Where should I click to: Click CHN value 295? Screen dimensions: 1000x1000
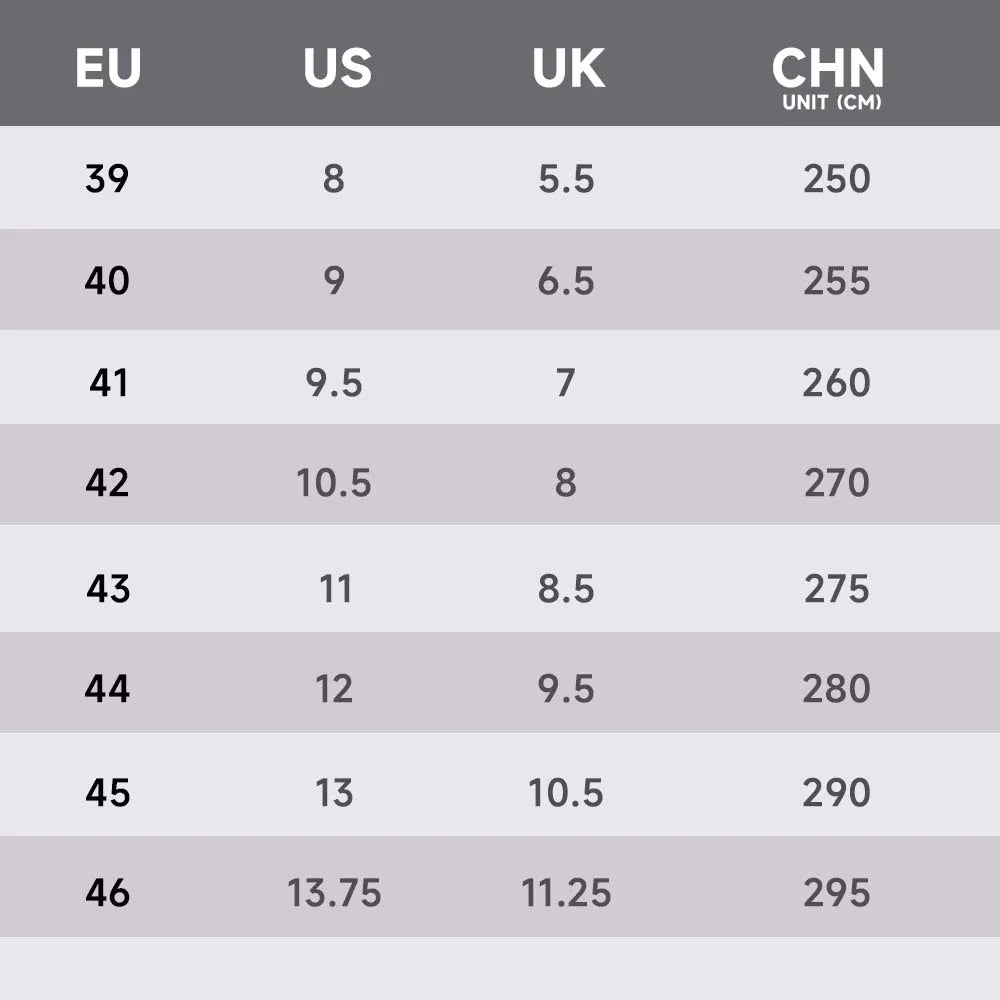click(836, 892)
